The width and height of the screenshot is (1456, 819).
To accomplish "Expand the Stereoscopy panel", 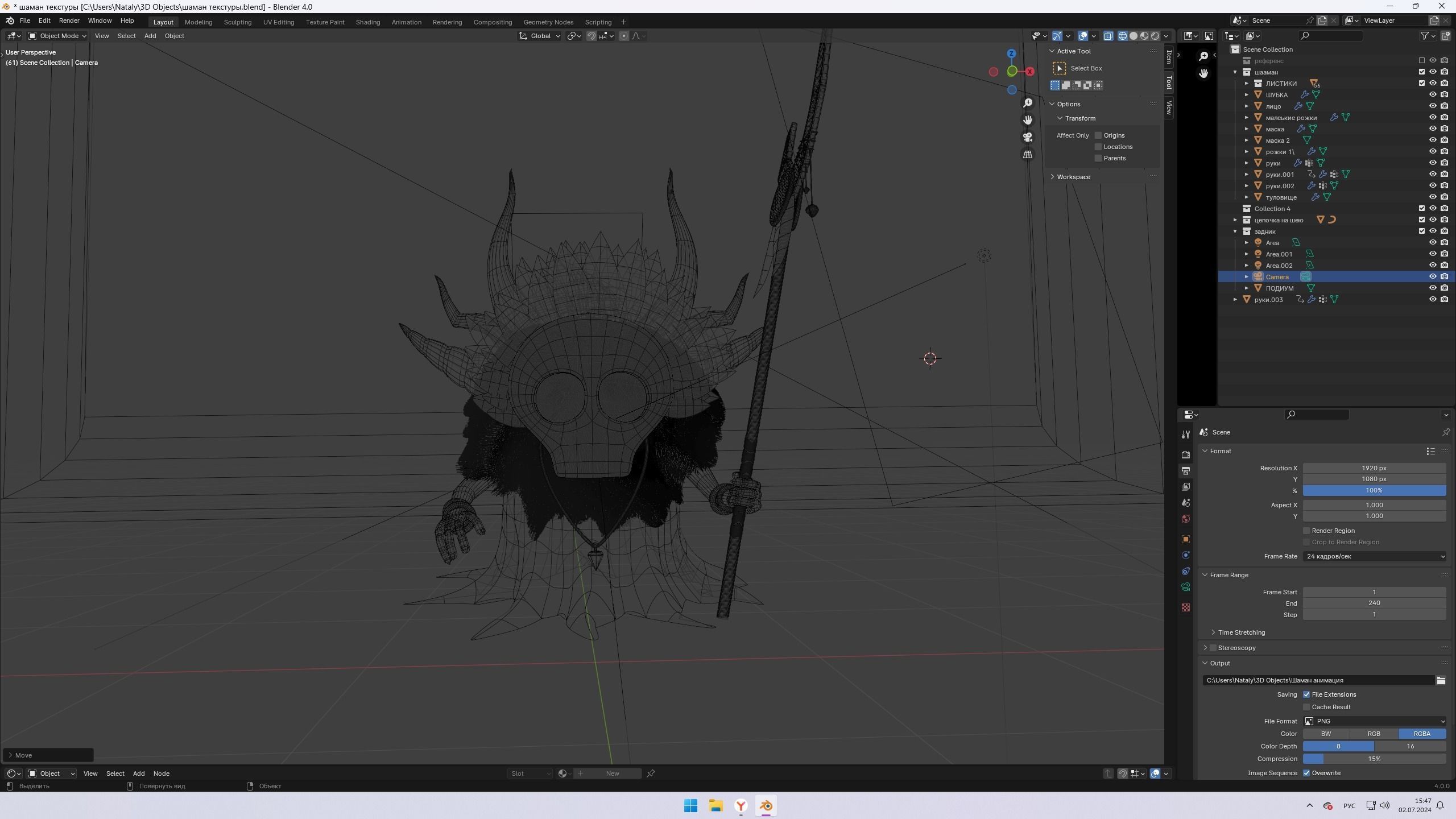I will click(1205, 648).
